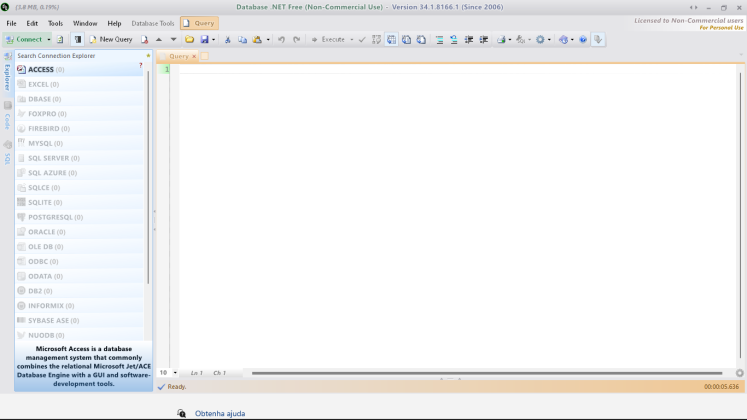The image size is (747, 420).
Task: Click the Connect toolbar button
Action: click(x=24, y=40)
